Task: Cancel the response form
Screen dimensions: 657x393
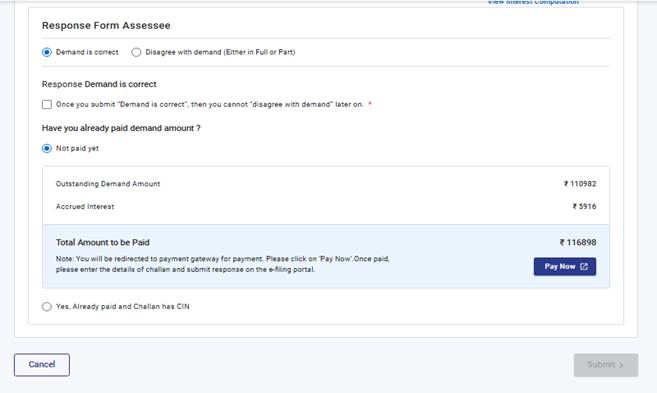Action: tap(42, 365)
